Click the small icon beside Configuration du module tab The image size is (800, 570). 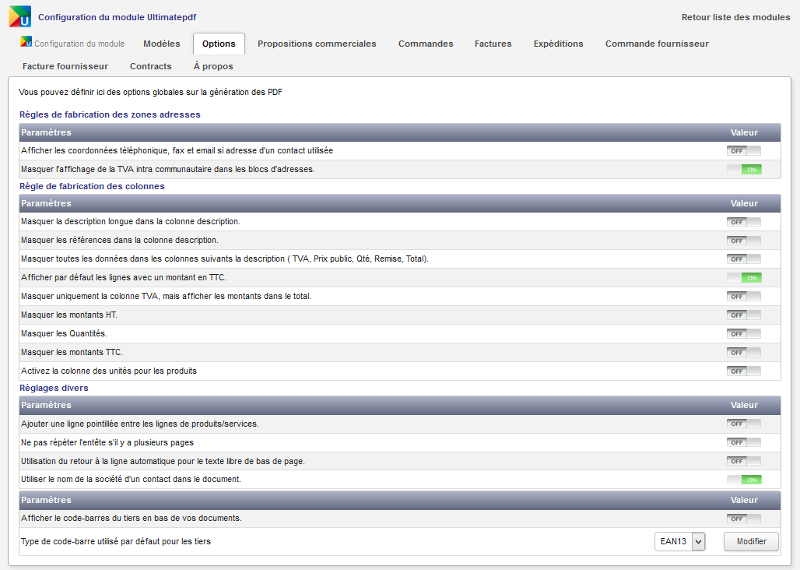[x=26, y=44]
